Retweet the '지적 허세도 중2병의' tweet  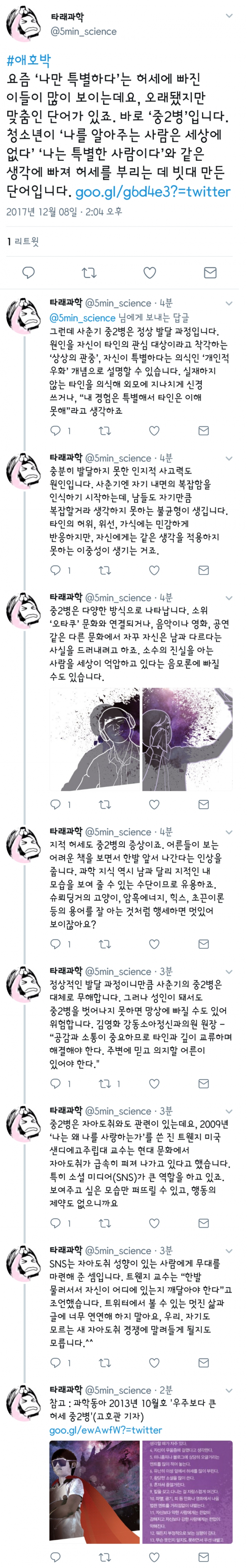point(104,943)
